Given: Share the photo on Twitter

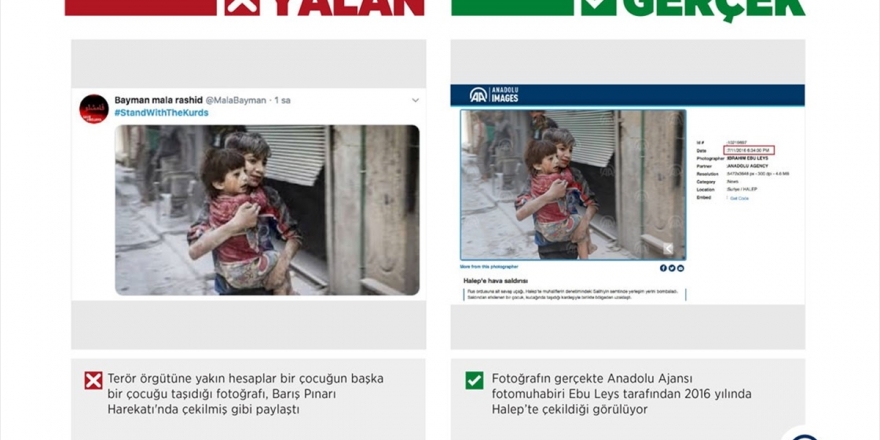Looking at the screenshot, I should point(672,268).
